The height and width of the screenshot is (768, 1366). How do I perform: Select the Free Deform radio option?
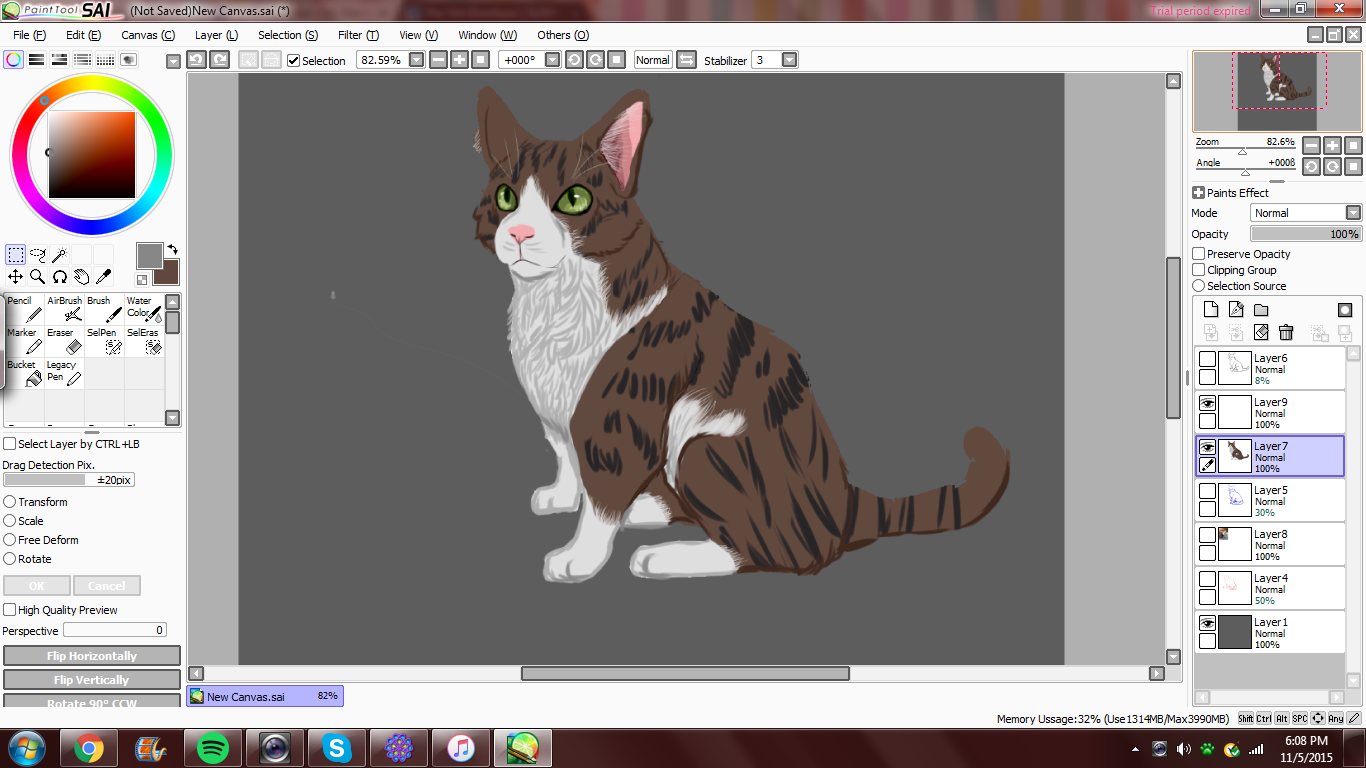click(x=10, y=540)
